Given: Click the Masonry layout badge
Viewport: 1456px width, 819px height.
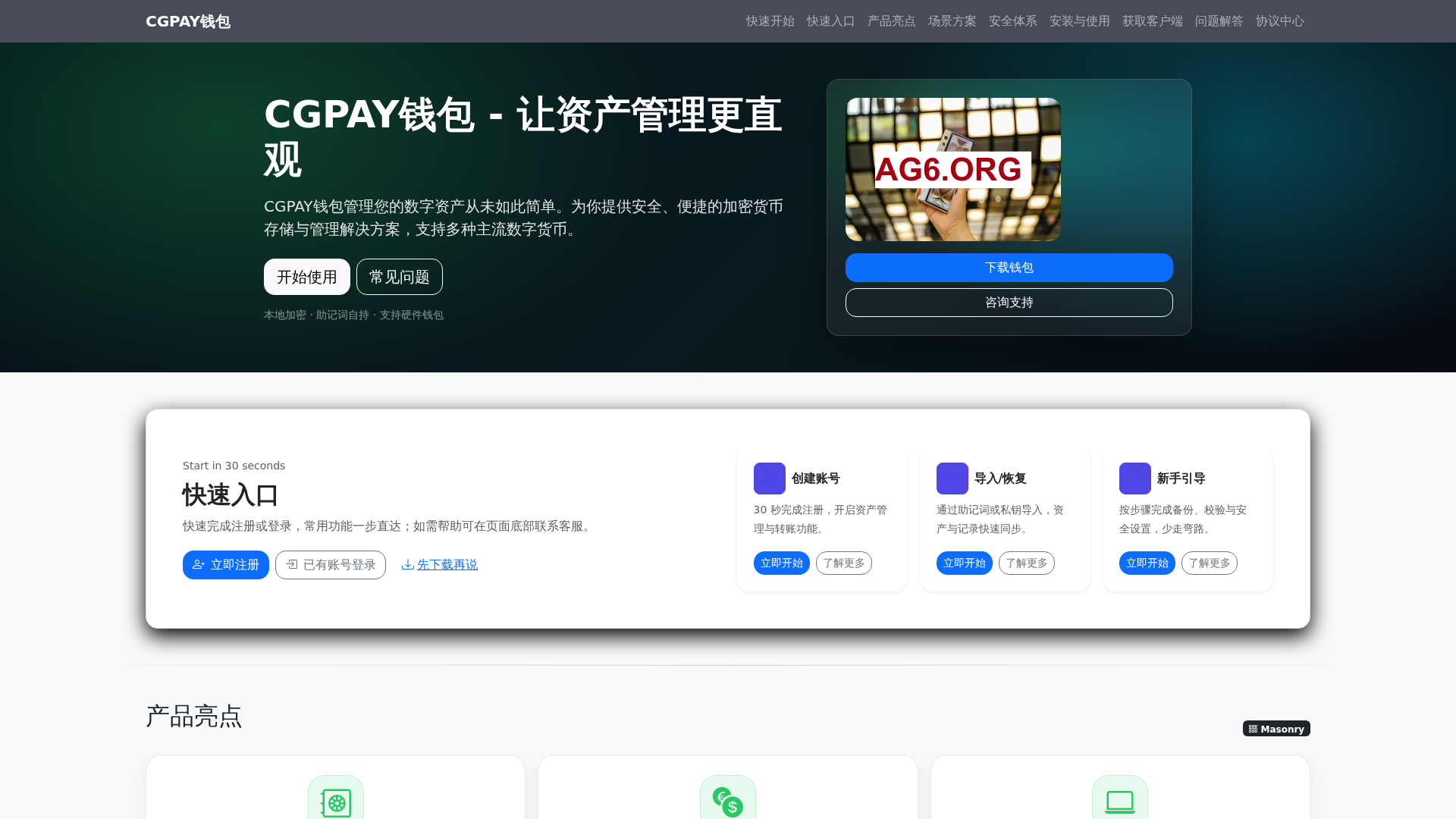Looking at the screenshot, I should pyautogui.click(x=1276, y=729).
